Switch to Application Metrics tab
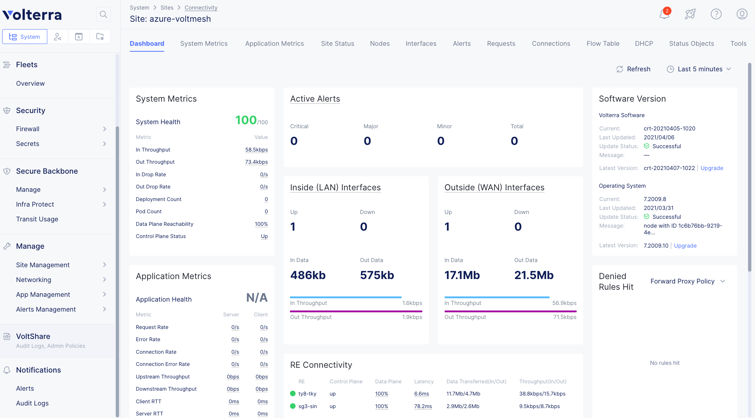The height and width of the screenshot is (418, 755). point(274,43)
